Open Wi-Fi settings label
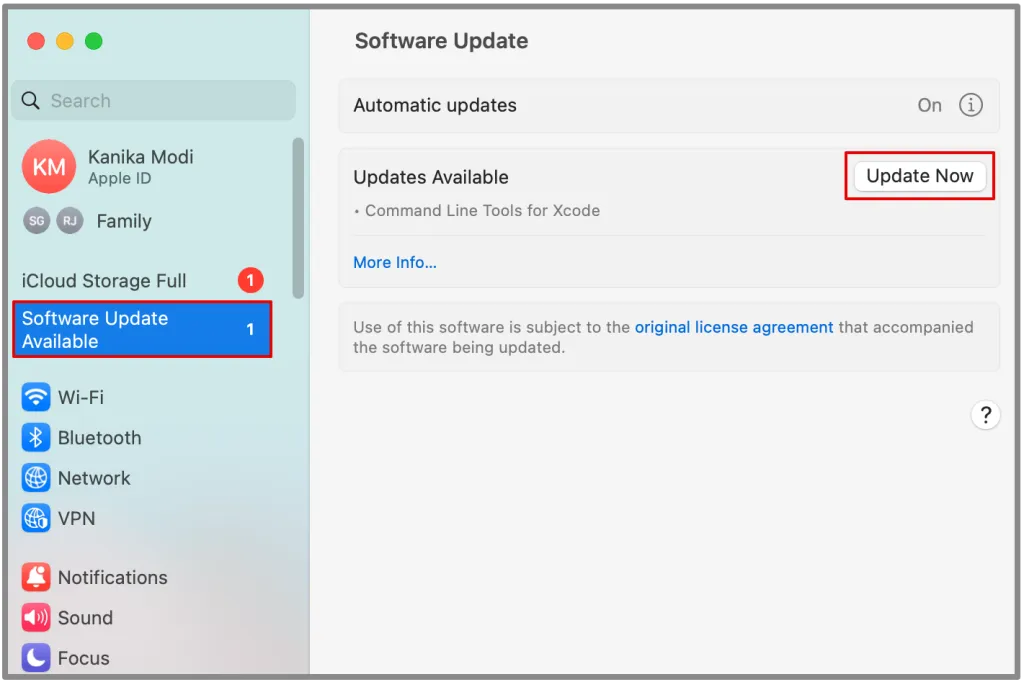The image size is (1024, 682). (81, 397)
